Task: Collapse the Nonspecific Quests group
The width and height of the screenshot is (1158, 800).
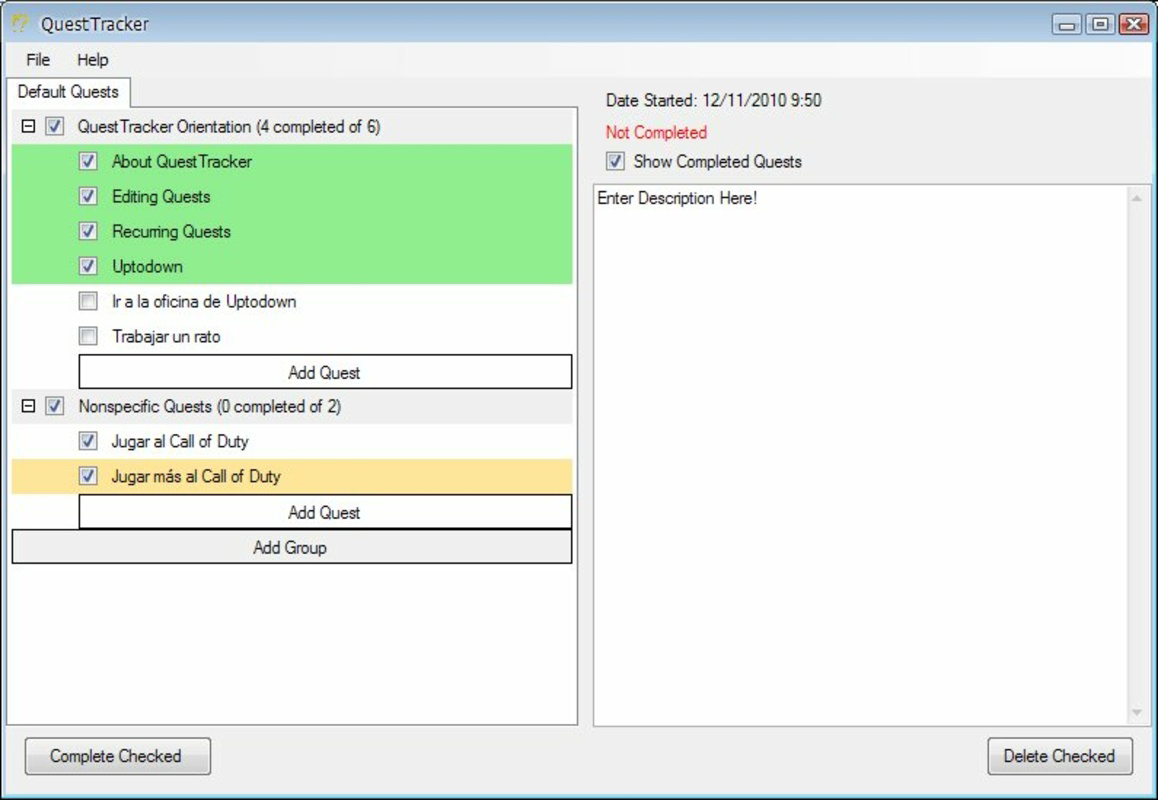Action: [x=28, y=406]
